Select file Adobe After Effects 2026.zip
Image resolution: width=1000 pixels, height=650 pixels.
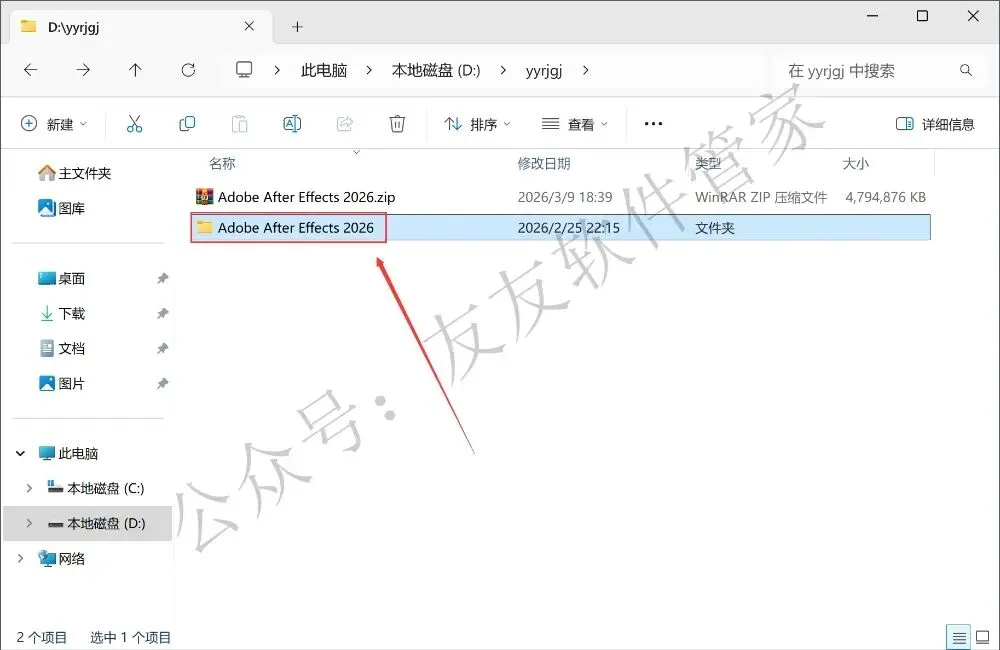click(306, 197)
